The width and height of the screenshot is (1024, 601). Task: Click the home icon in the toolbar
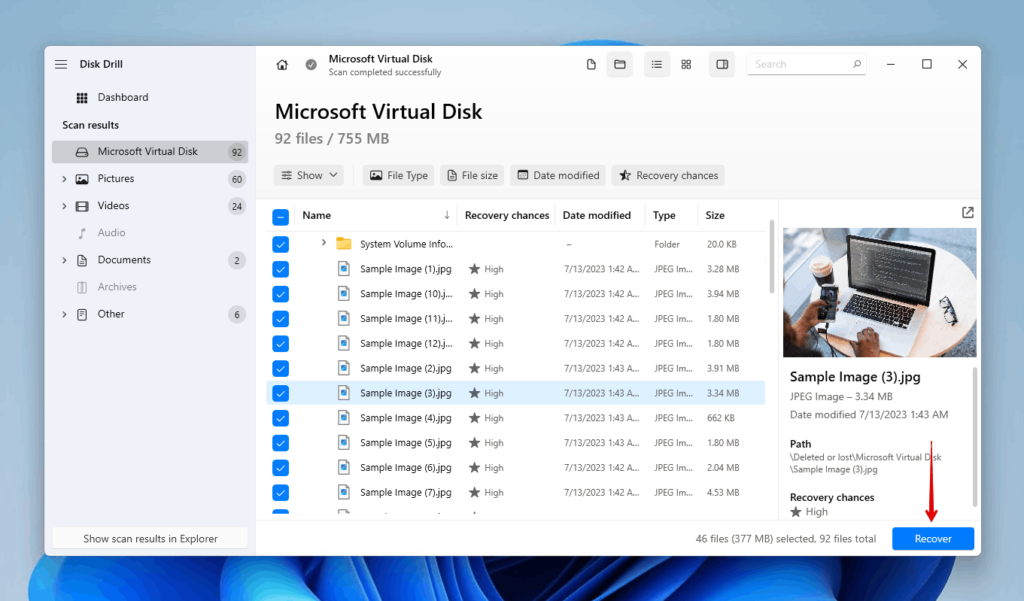(282, 65)
